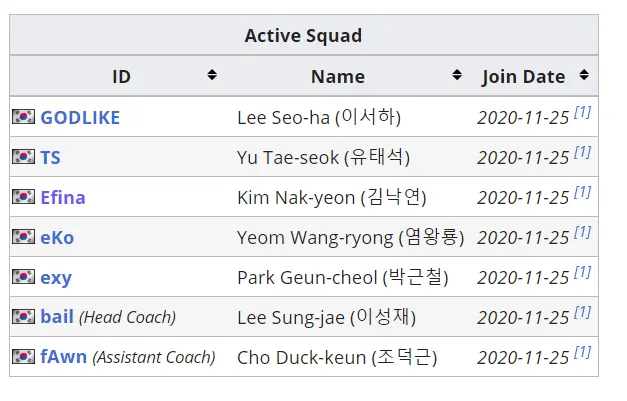Sort the table by ID column
Viewport: 627px width, 401px height.
pyautogui.click(x=212, y=76)
